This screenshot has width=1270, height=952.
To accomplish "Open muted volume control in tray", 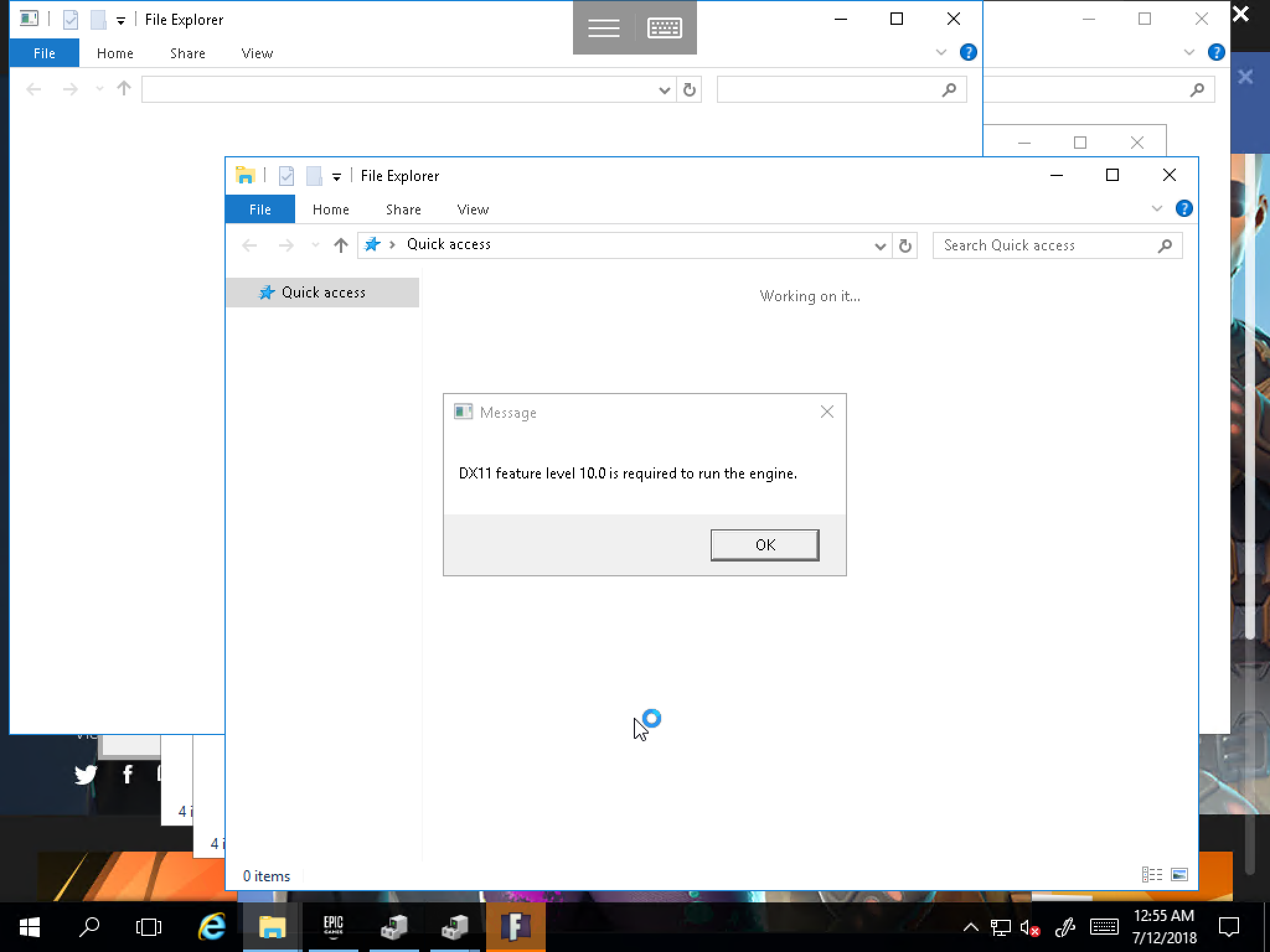I will [1029, 928].
